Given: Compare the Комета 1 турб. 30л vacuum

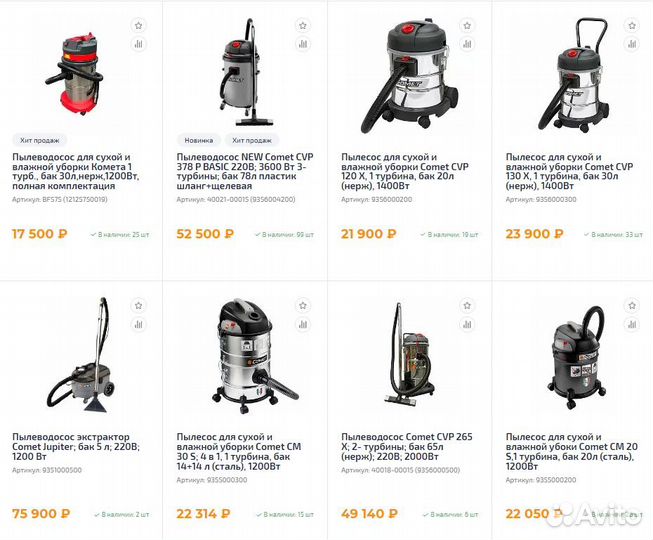Looking at the screenshot, I should (138, 44).
